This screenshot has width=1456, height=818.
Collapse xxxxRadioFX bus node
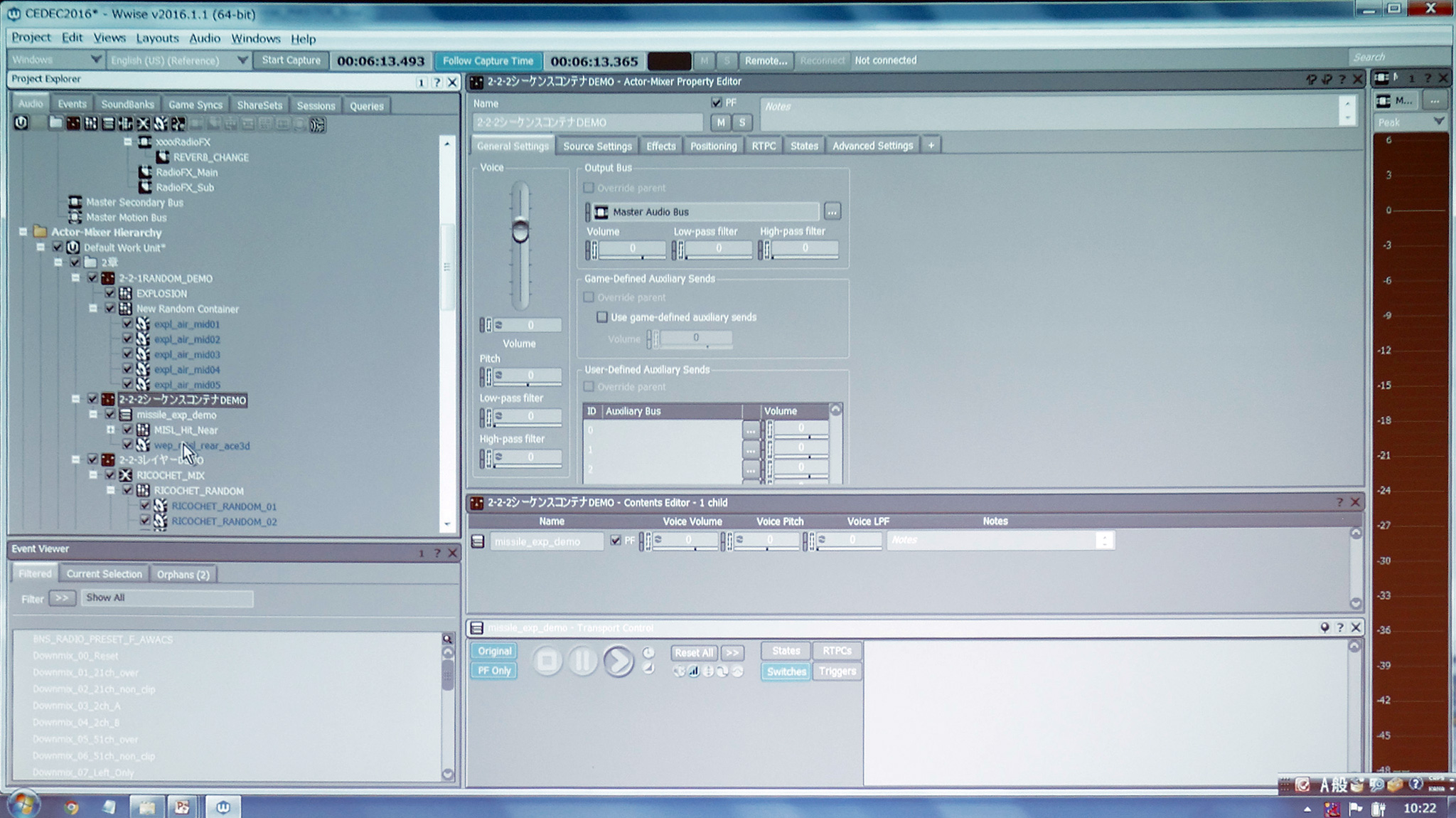(x=128, y=142)
